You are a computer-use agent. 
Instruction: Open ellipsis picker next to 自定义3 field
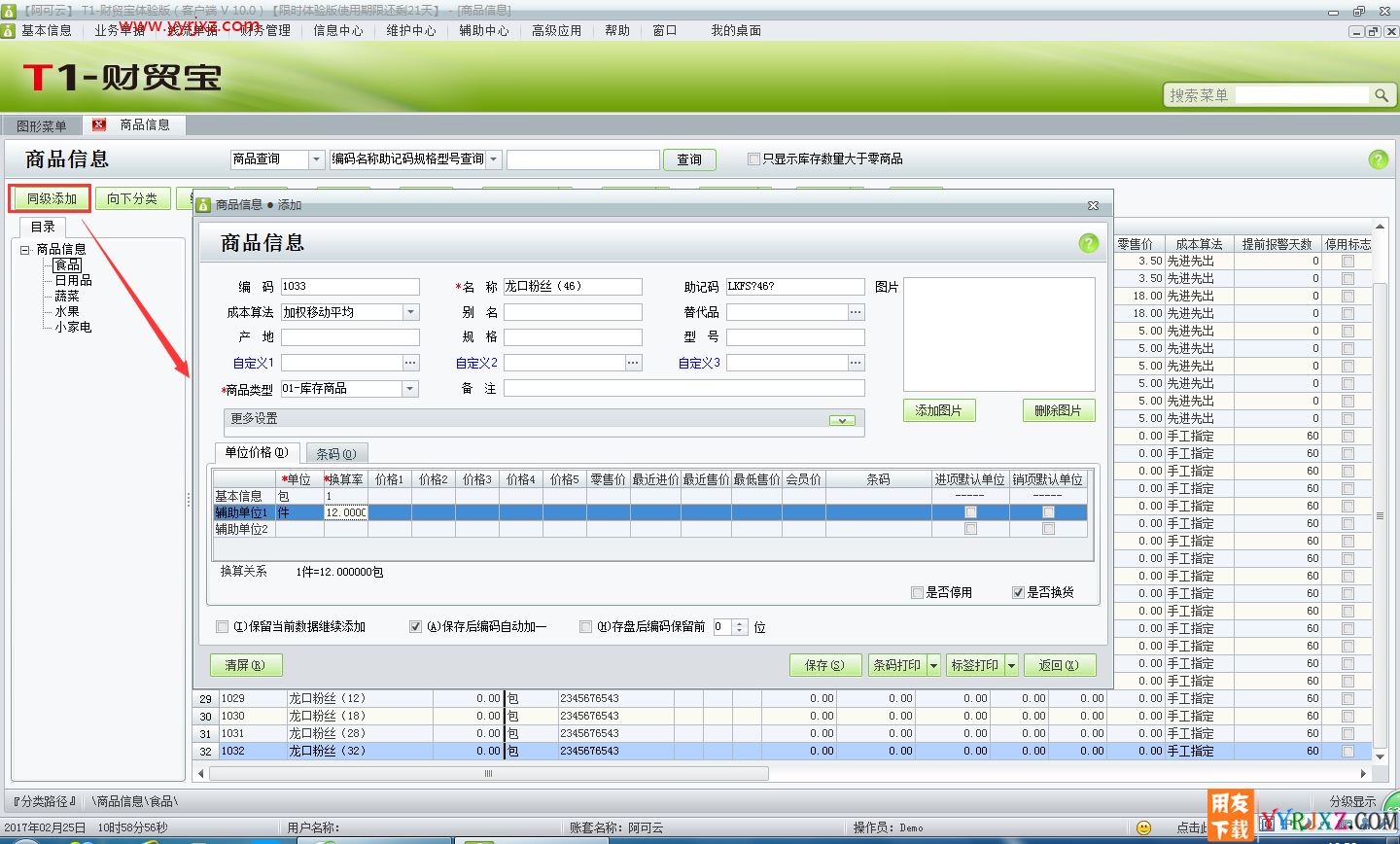tap(856, 363)
